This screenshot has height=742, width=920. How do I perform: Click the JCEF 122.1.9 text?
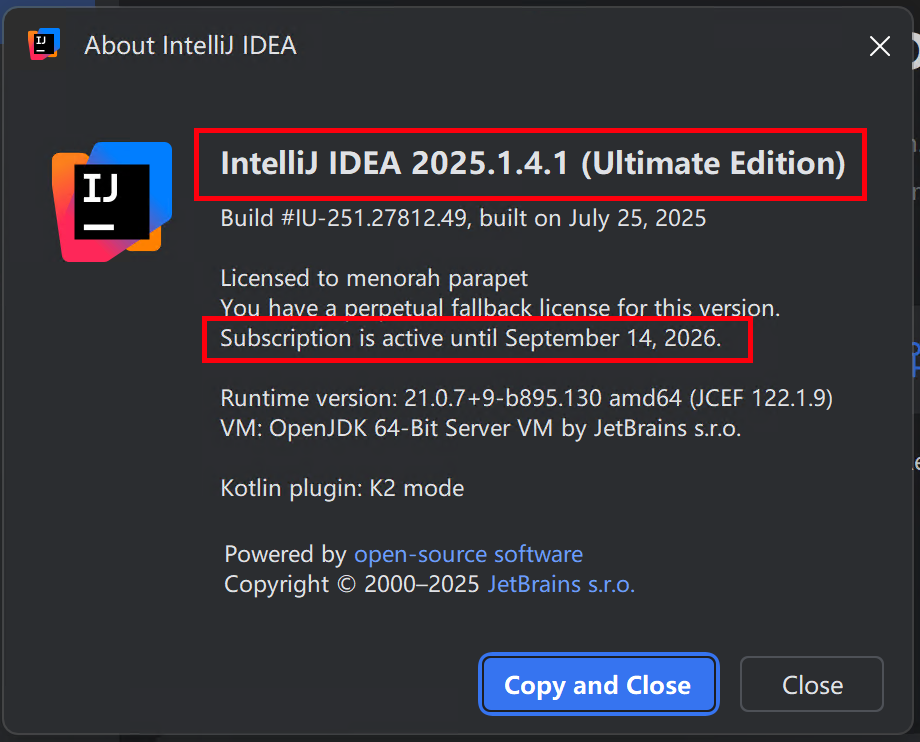(x=761, y=399)
